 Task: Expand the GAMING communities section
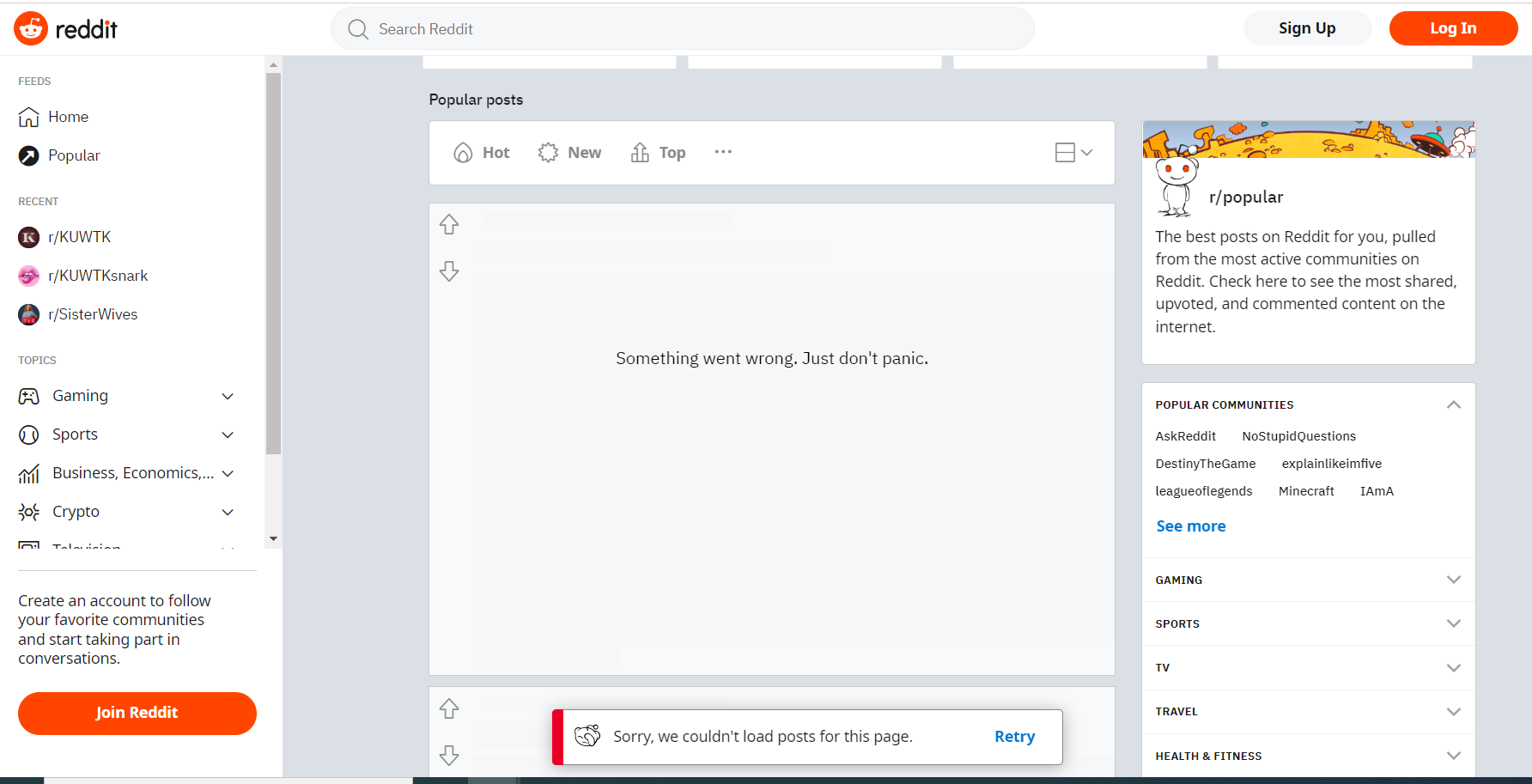tap(1453, 580)
